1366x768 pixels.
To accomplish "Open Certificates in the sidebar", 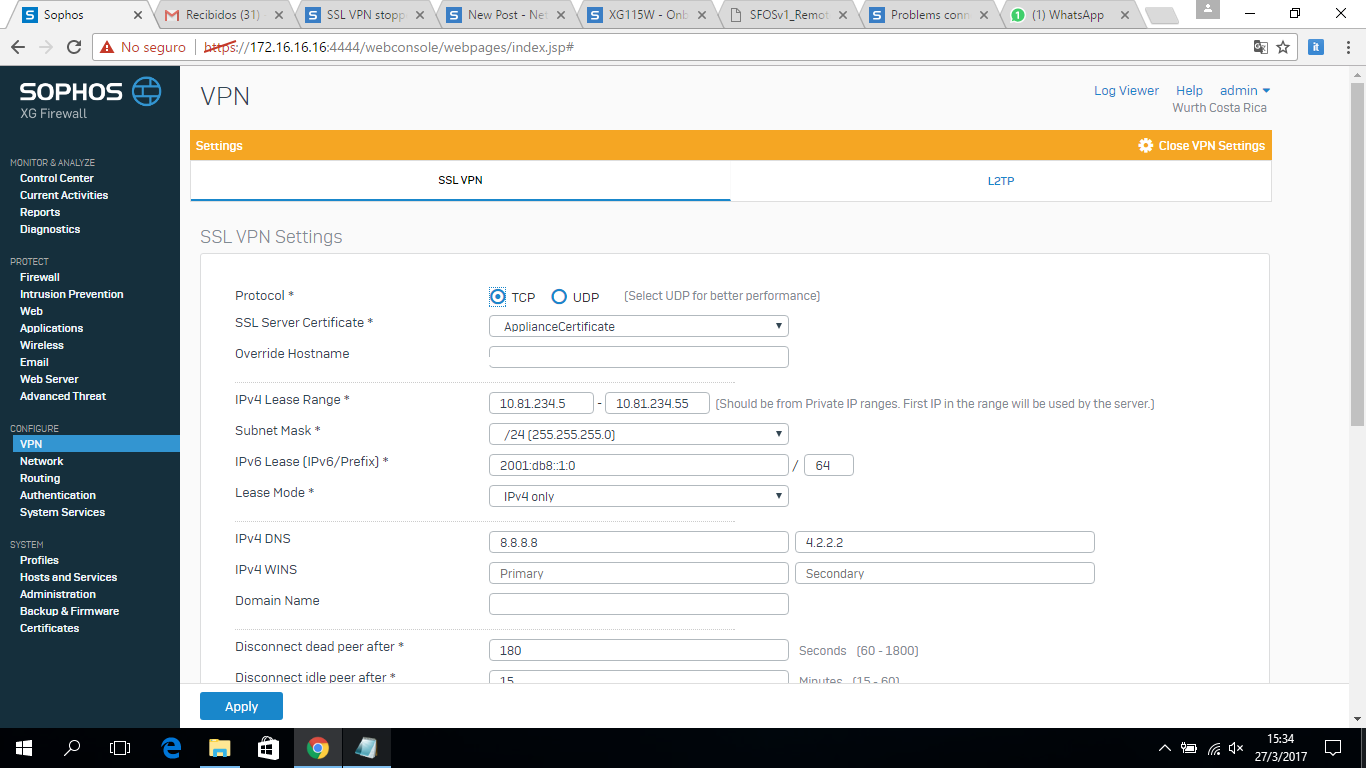I will coord(49,628).
